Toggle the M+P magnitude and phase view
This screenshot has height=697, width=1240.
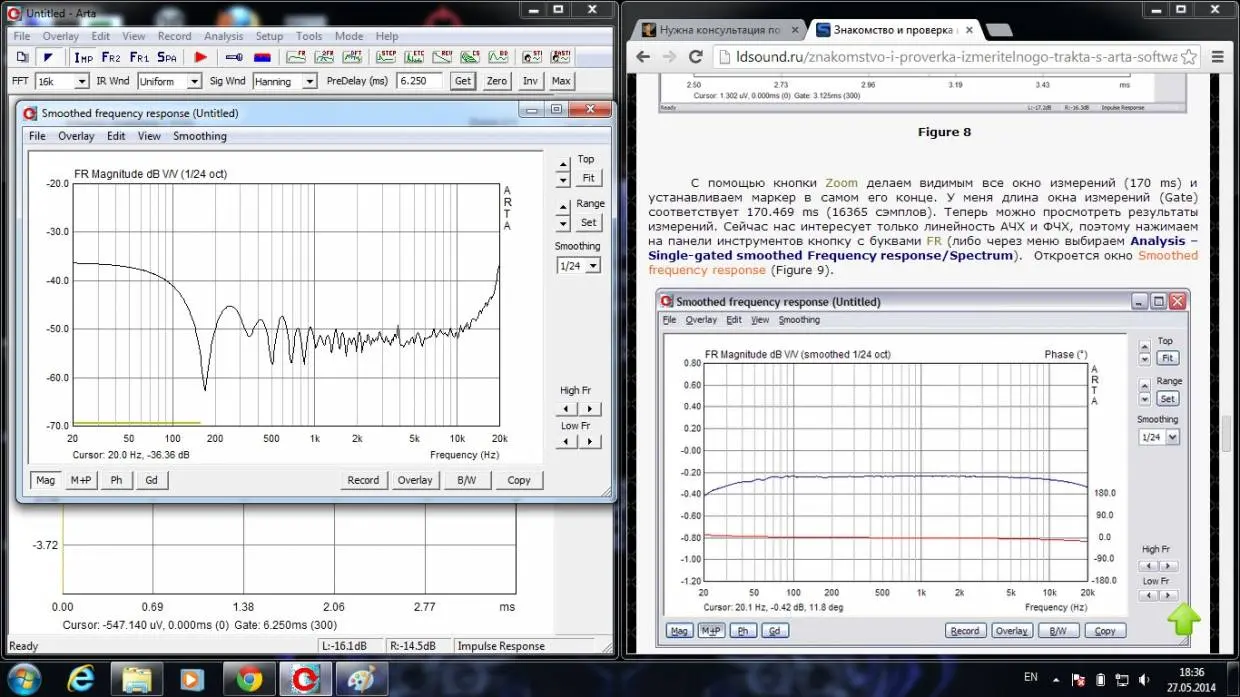pyautogui.click(x=81, y=480)
